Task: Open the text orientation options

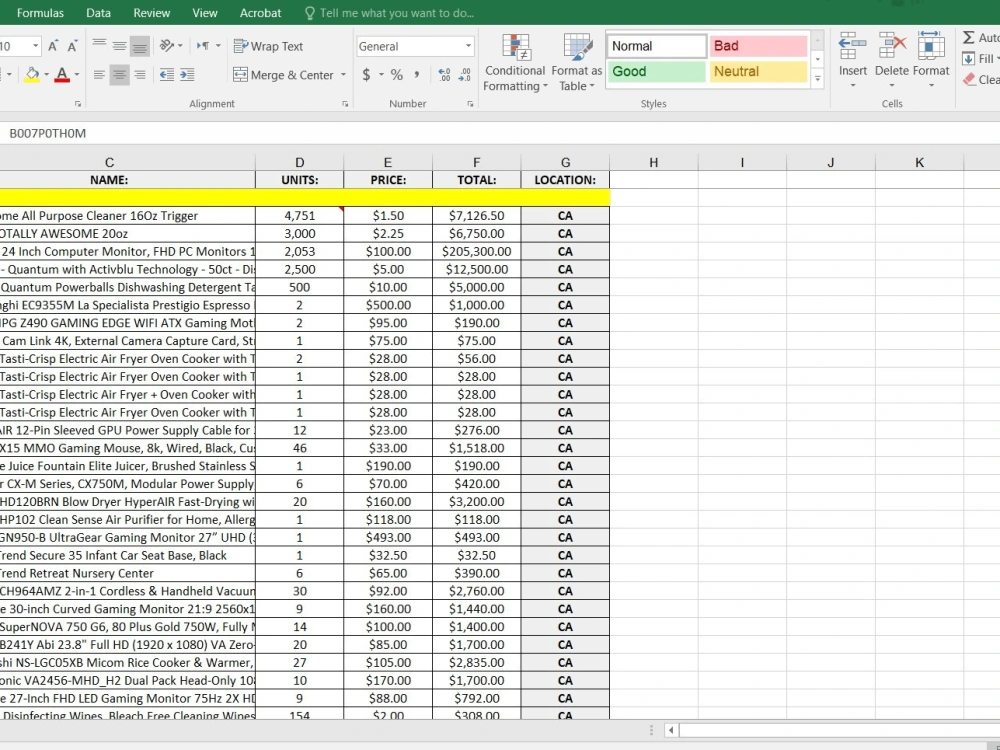Action: 170,46
